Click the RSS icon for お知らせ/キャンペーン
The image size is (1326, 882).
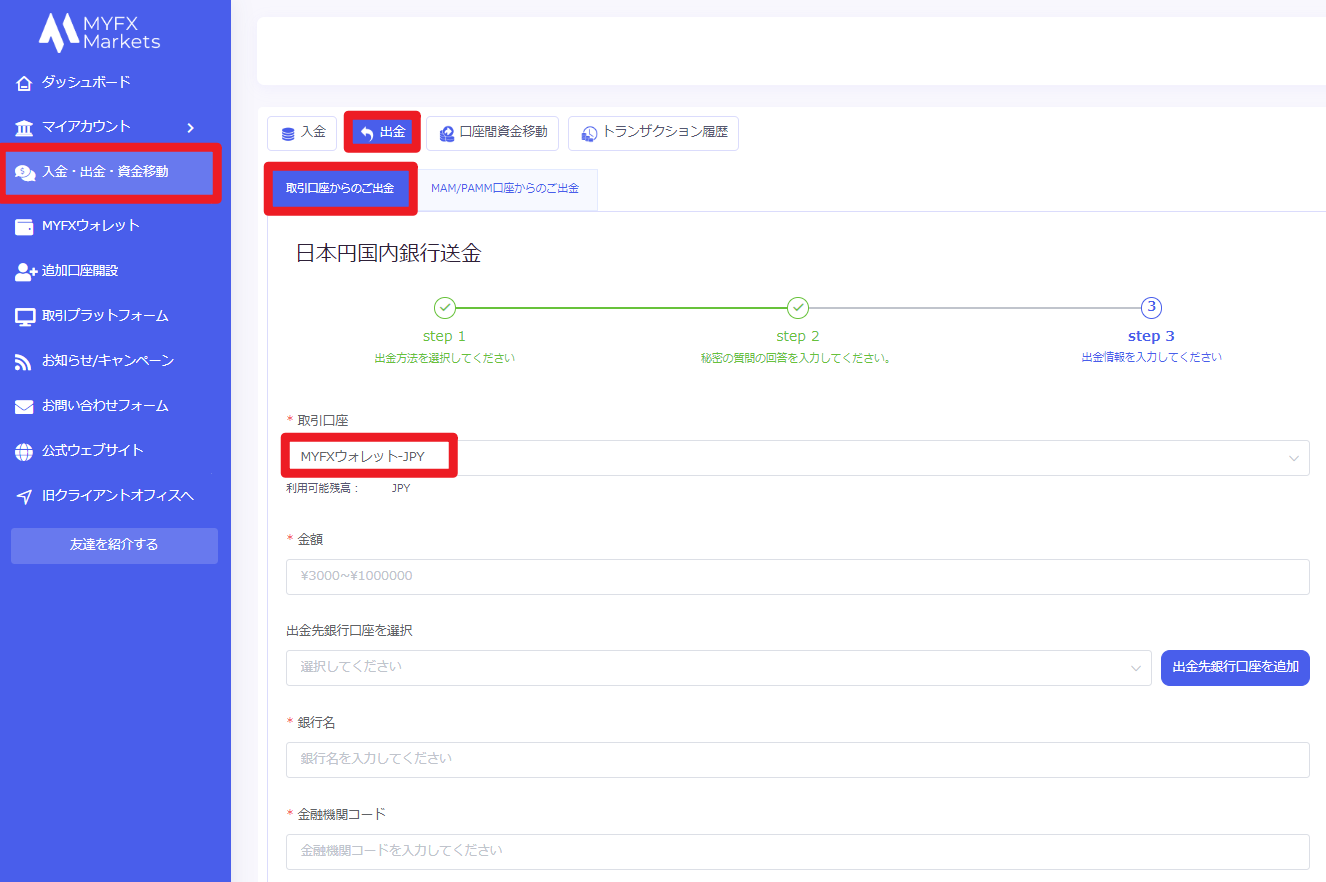[x=24, y=362]
